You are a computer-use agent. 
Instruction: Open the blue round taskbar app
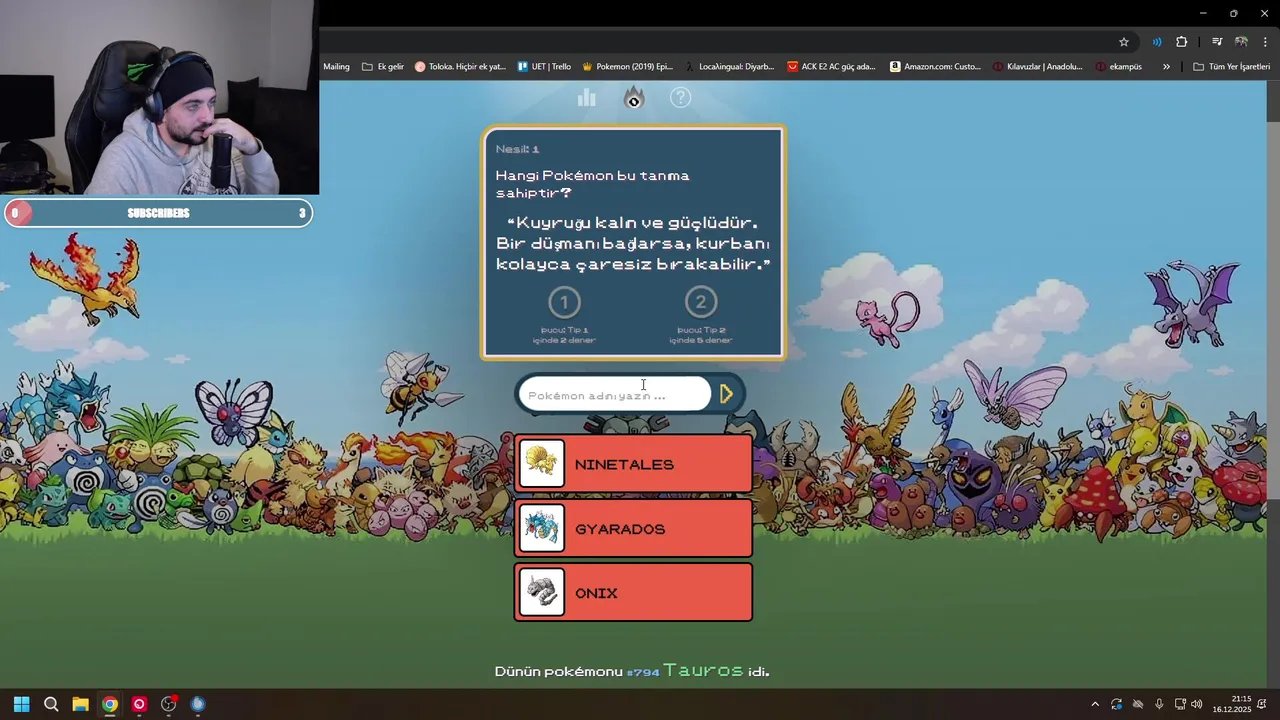click(198, 704)
